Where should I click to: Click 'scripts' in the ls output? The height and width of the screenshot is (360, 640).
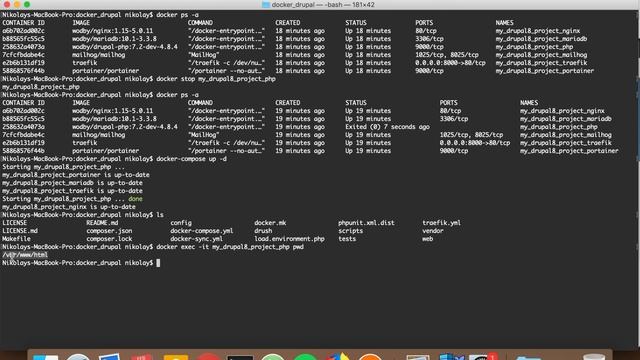point(350,231)
